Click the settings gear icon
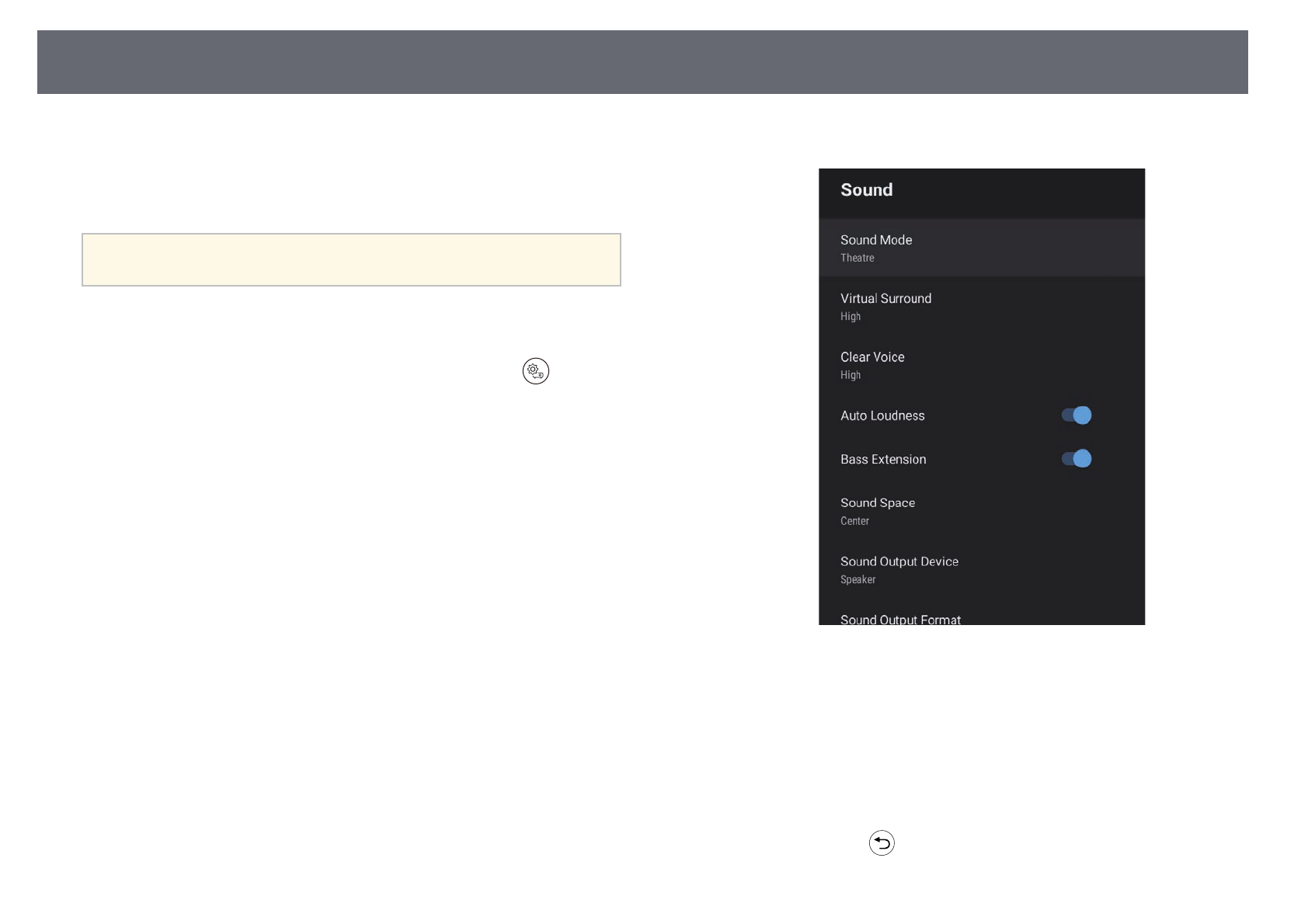1308x924 pixels. (x=535, y=371)
